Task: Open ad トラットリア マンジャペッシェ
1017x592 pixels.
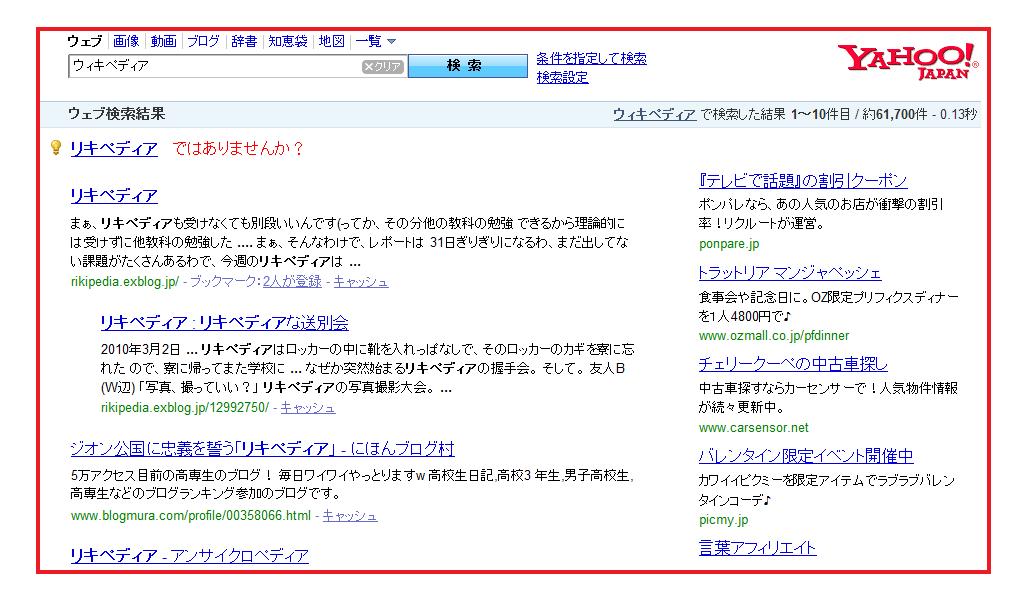Action: pyautogui.click(x=790, y=273)
